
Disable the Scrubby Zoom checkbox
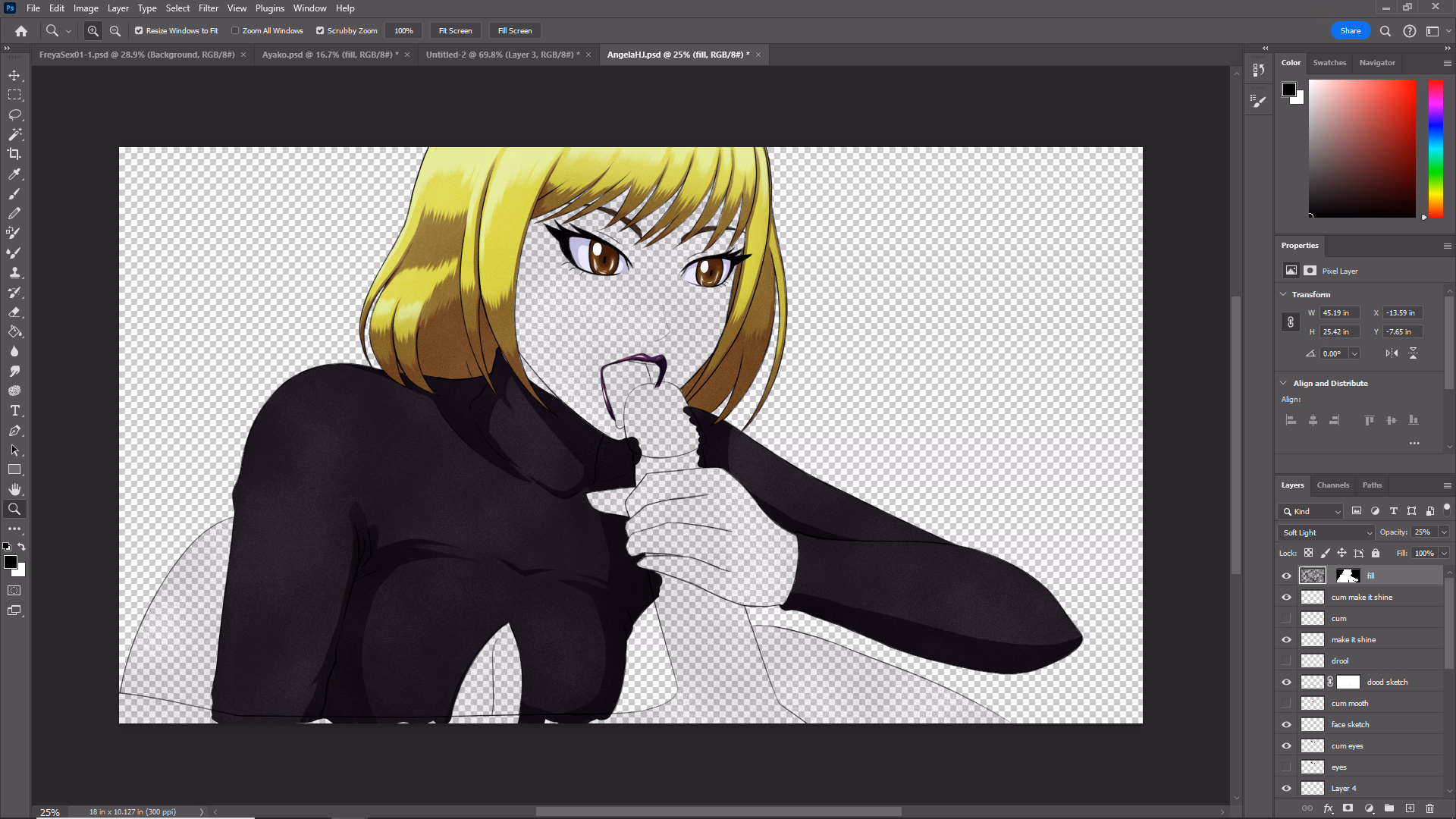click(x=320, y=31)
